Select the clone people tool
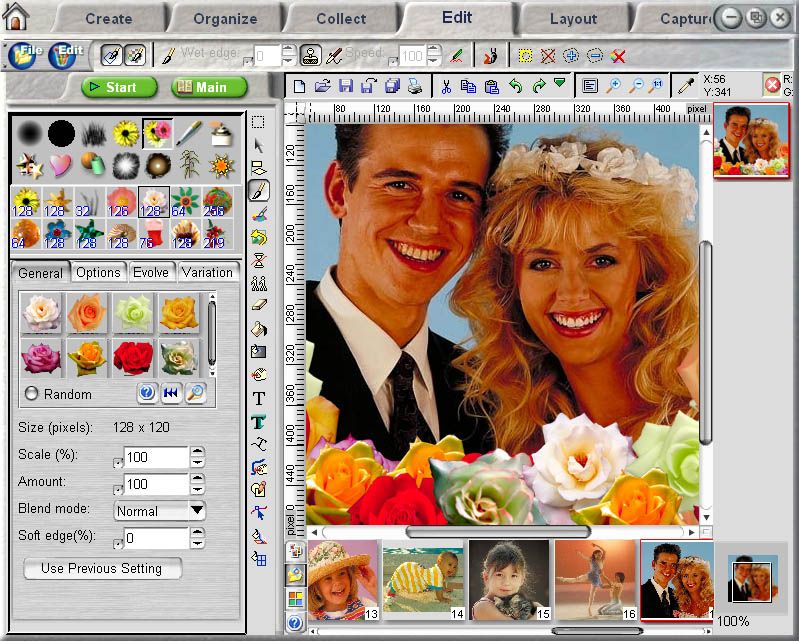 click(259, 283)
